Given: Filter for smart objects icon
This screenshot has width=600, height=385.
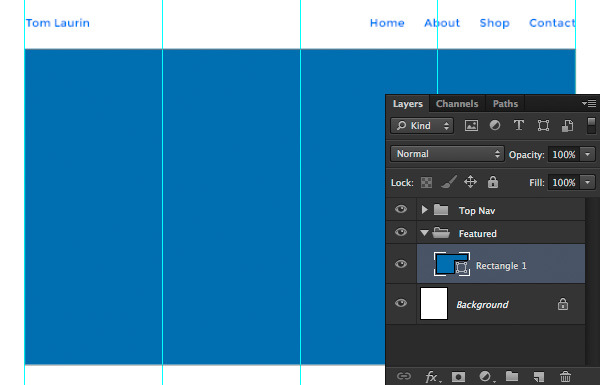Looking at the screenshot, I should [567, 126].
